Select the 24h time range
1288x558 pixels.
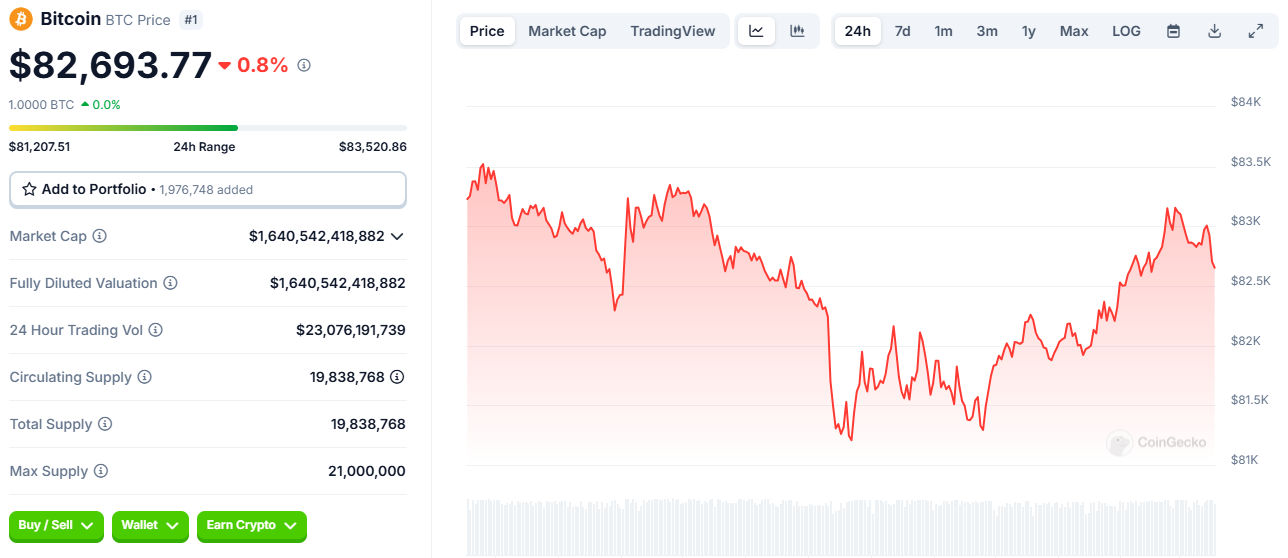tap(857, 31)
